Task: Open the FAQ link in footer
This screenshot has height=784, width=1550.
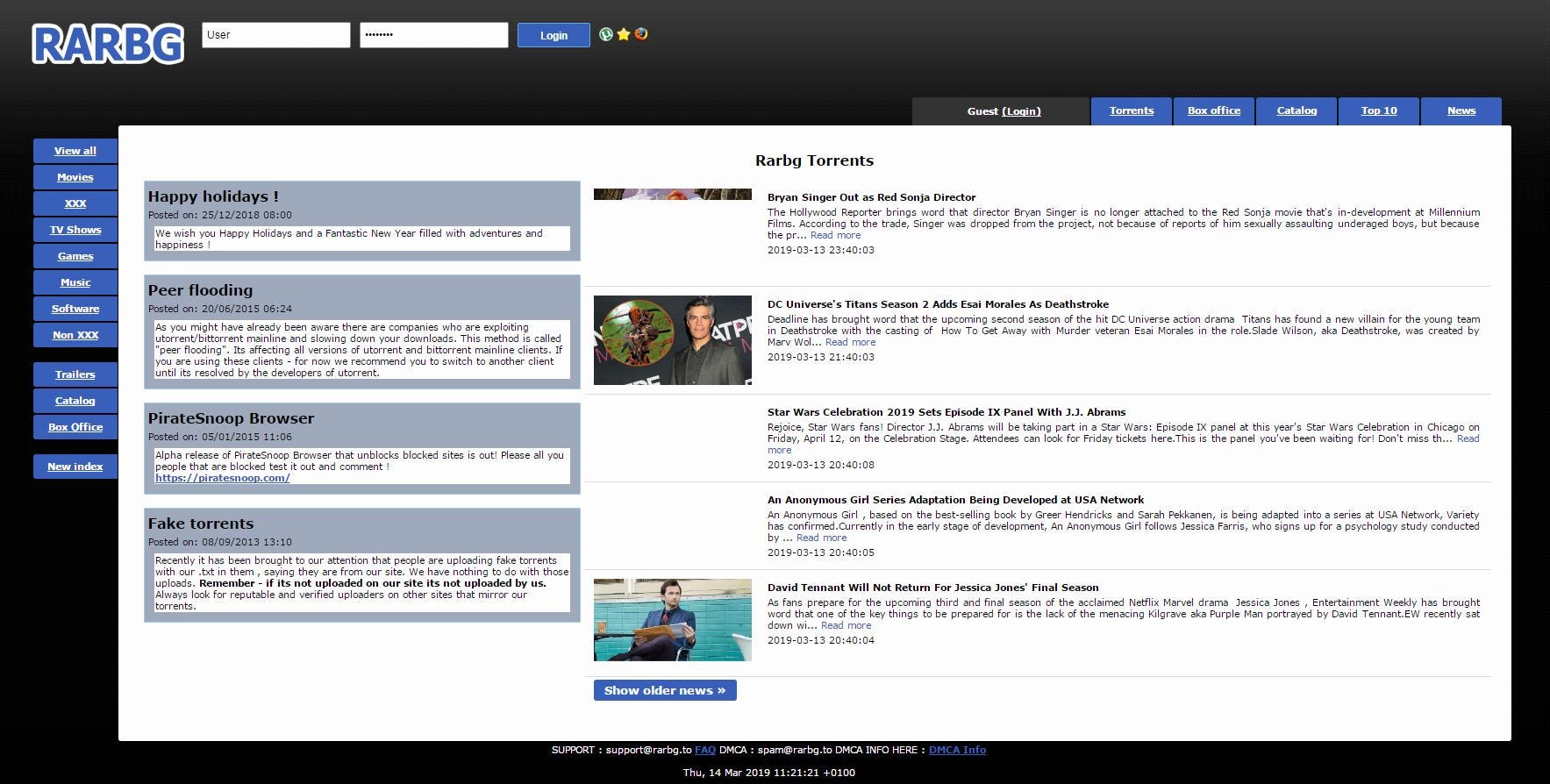Action: 705,750
